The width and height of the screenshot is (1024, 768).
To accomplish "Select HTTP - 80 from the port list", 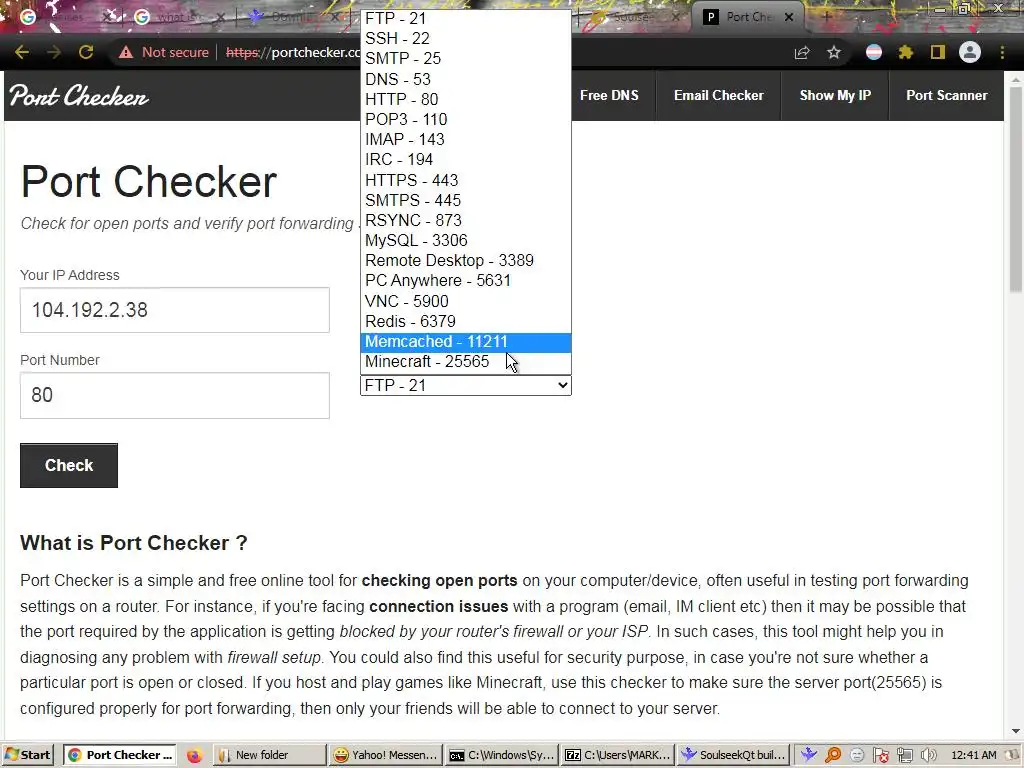I will click(466, 99).
